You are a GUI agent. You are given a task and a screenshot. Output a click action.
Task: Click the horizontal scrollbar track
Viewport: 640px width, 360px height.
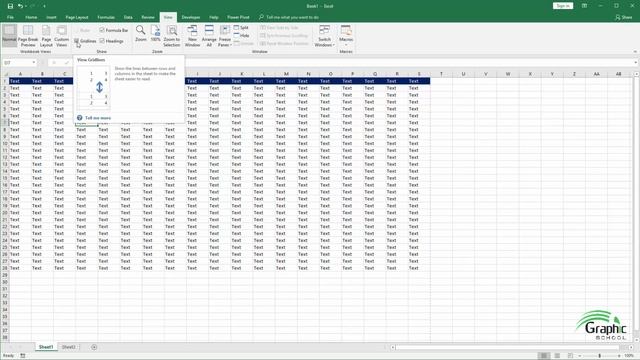[x=508, y=347]
